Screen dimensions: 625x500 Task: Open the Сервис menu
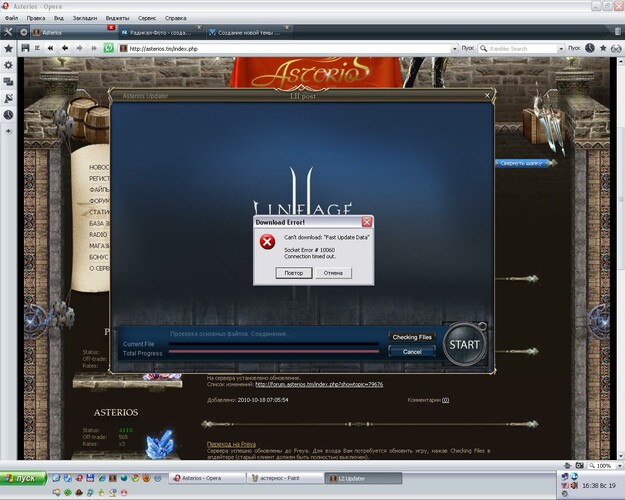coord(147,18)
